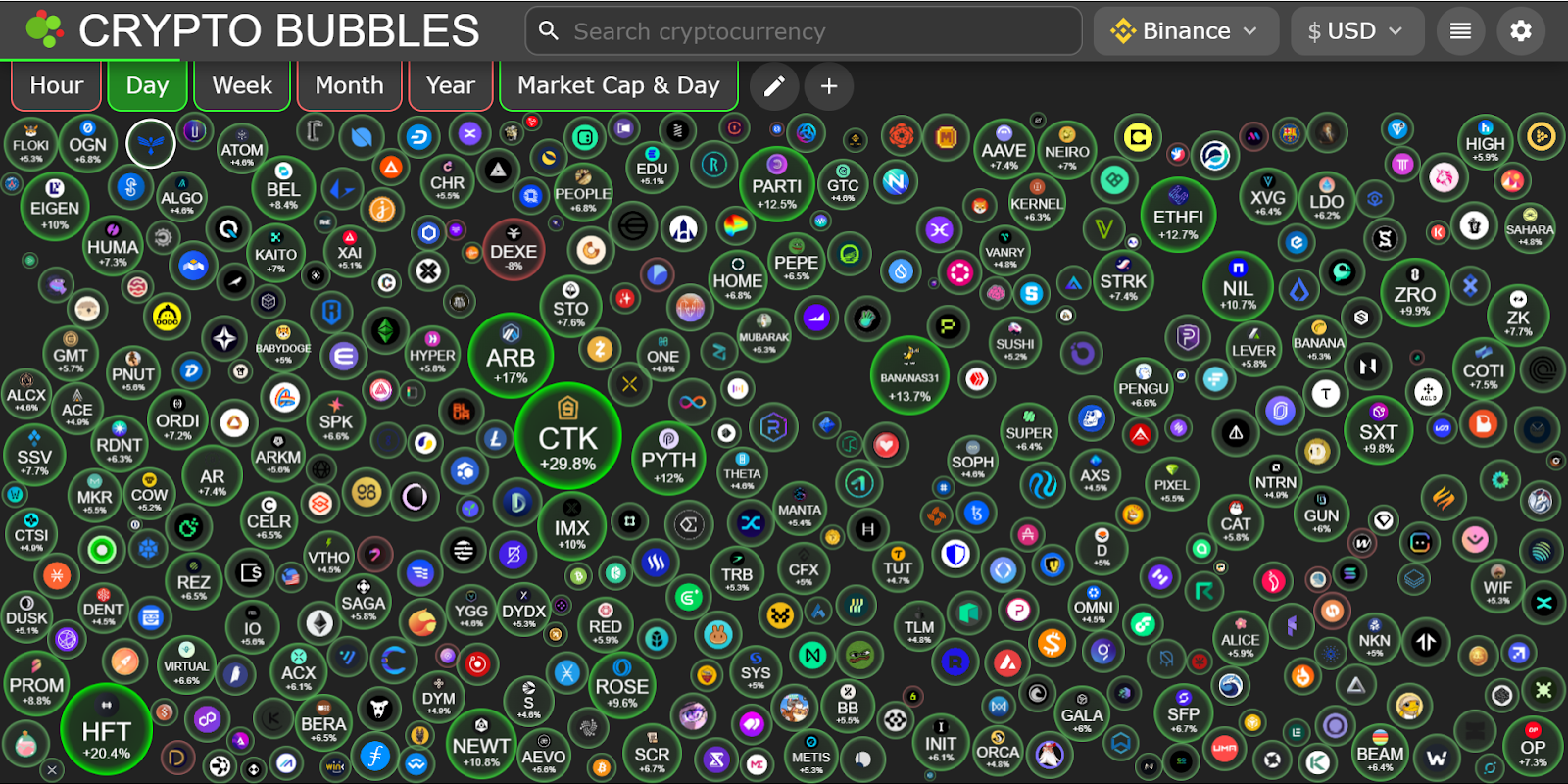Click the search magnifier icon

click(549, 31)
